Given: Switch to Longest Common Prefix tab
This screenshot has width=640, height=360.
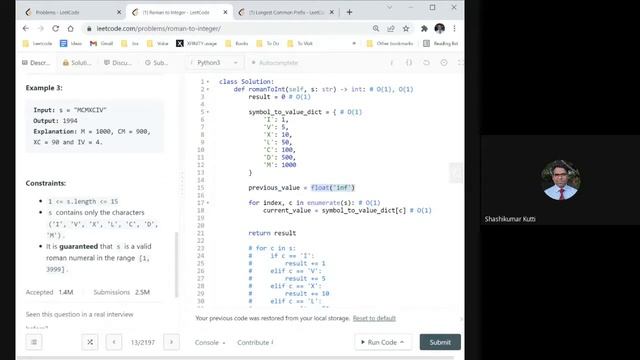Looking at the screenshot, I should tap(287, 12).
